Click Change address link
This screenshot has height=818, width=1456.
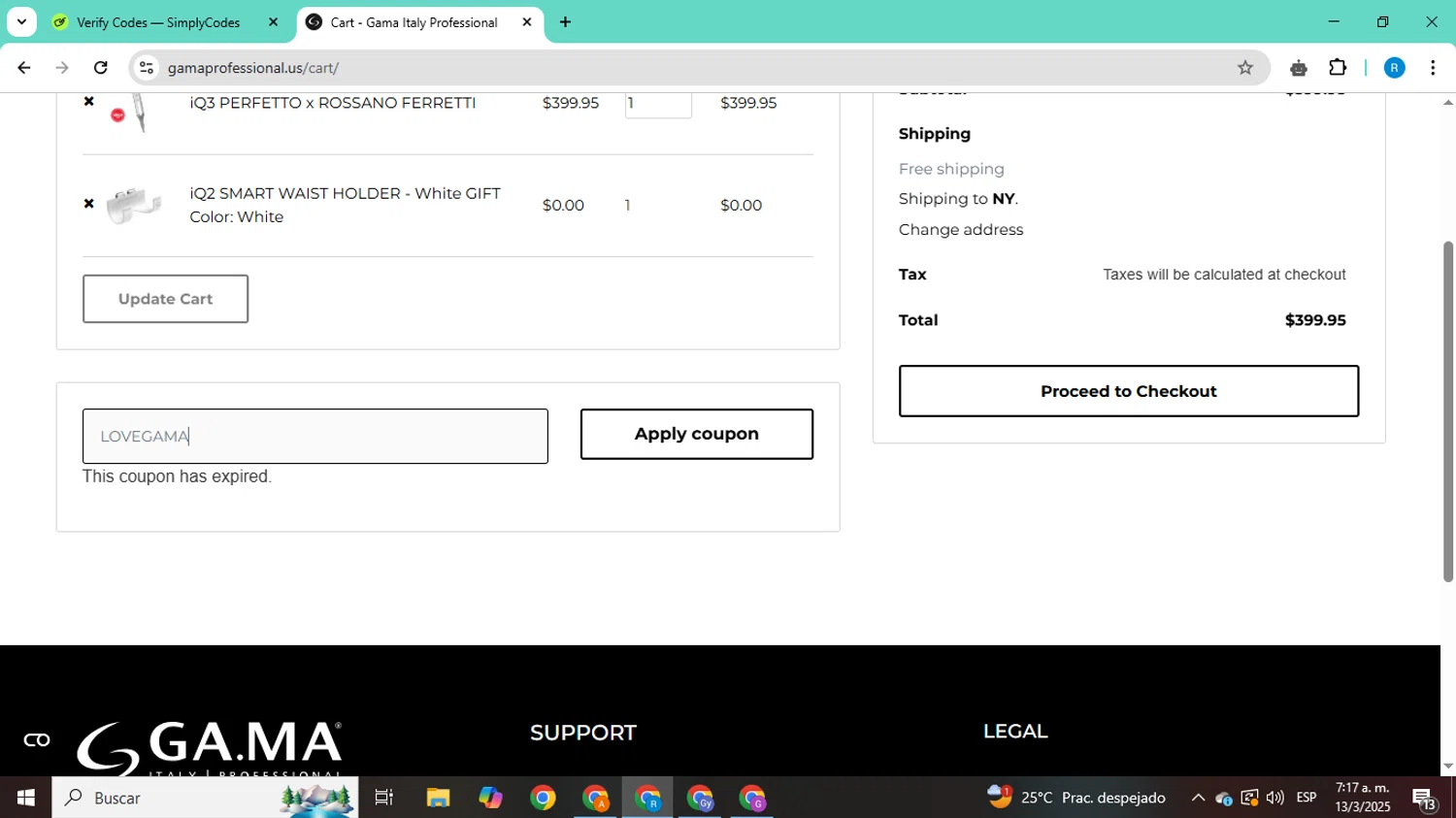961,230
